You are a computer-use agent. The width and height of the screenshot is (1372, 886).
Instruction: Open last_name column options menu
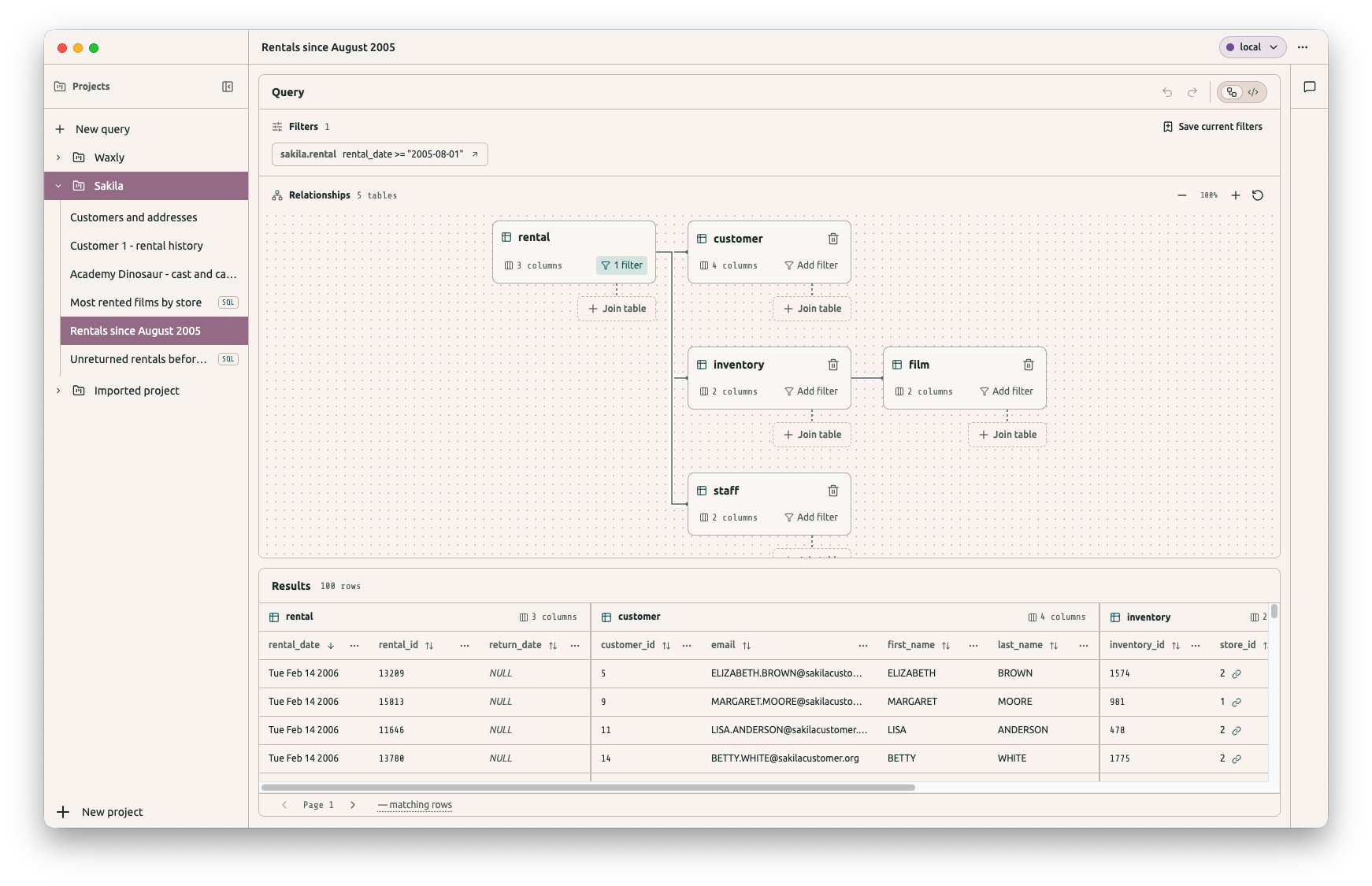(x=1084, y=646)
